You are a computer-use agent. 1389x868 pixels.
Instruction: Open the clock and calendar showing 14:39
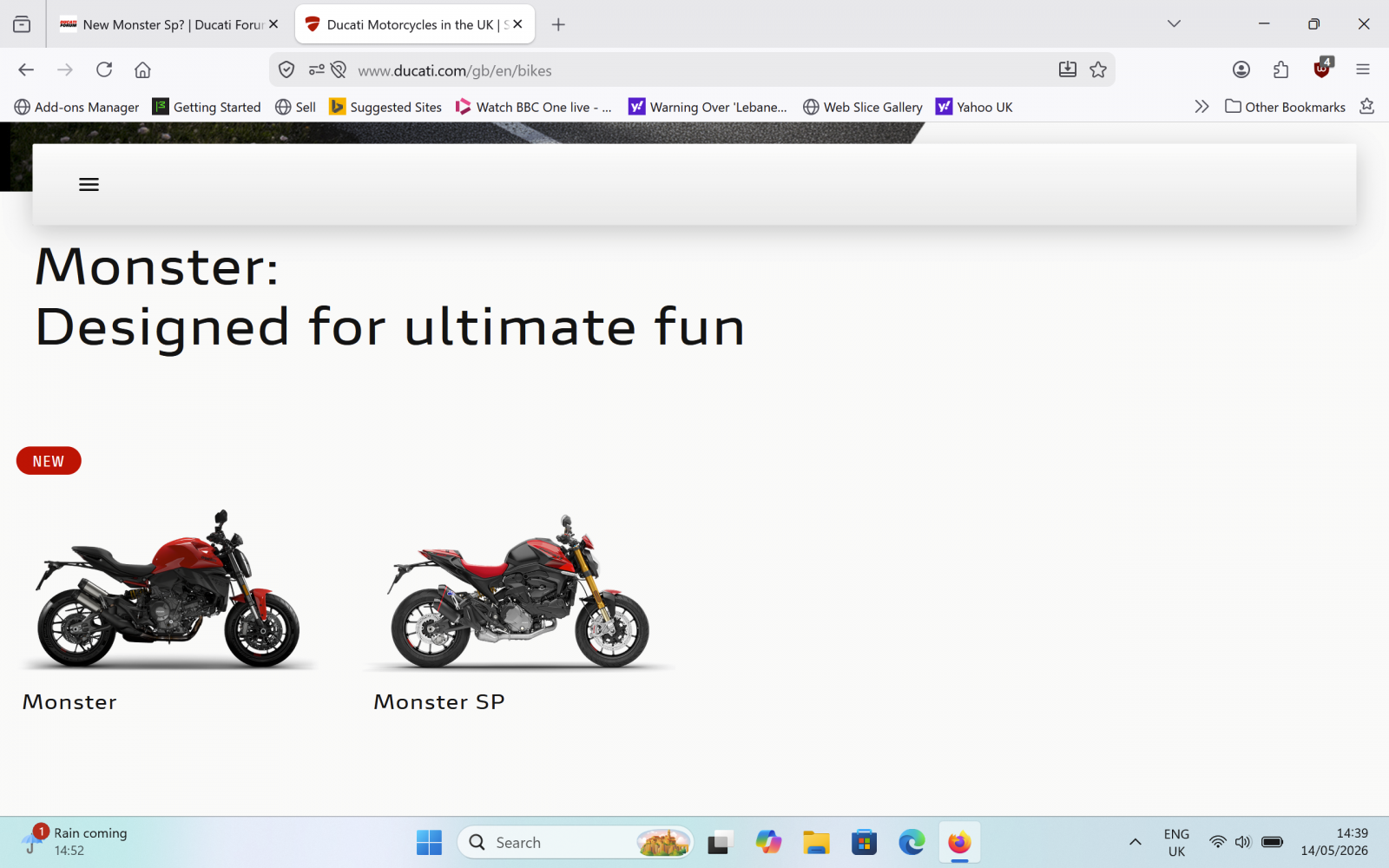1334,842
